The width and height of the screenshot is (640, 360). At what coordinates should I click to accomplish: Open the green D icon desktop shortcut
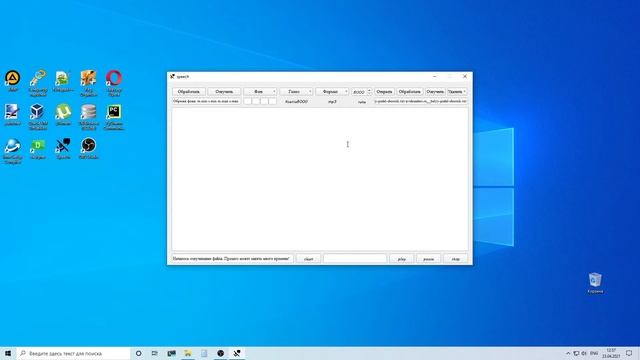[38, 149]
